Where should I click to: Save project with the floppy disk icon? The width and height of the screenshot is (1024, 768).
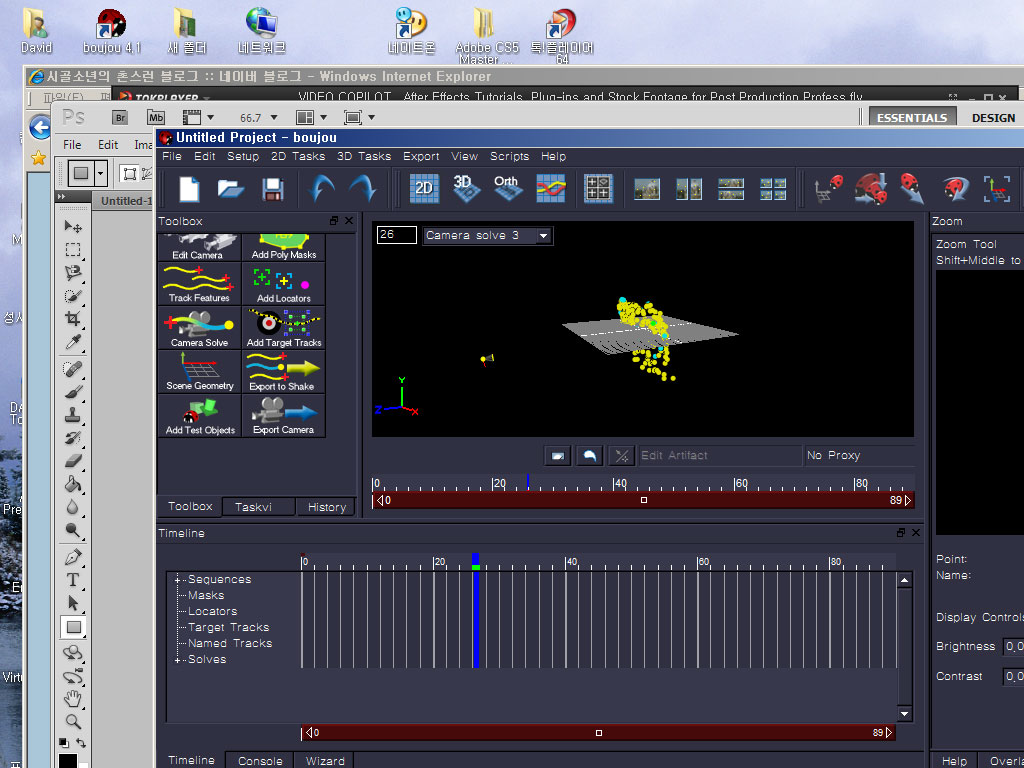point(272,189)
